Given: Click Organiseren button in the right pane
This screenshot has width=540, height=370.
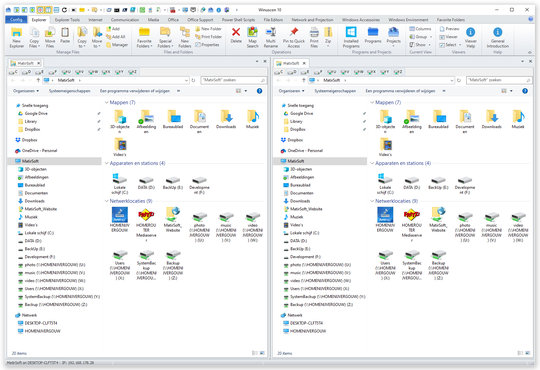Looking at the screenshot, I should click(x=291, y=91).
